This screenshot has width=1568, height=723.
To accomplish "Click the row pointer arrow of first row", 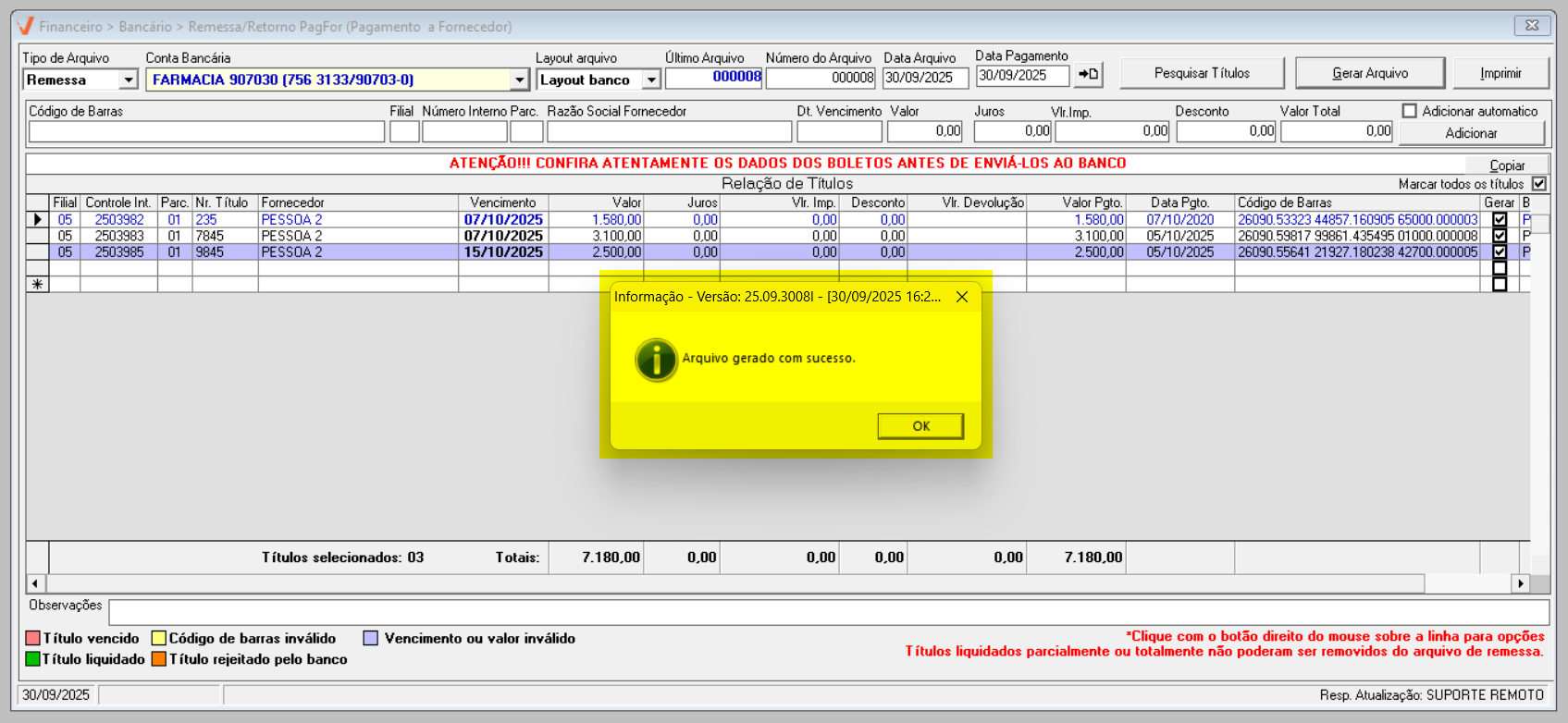I will pos(37,220).
